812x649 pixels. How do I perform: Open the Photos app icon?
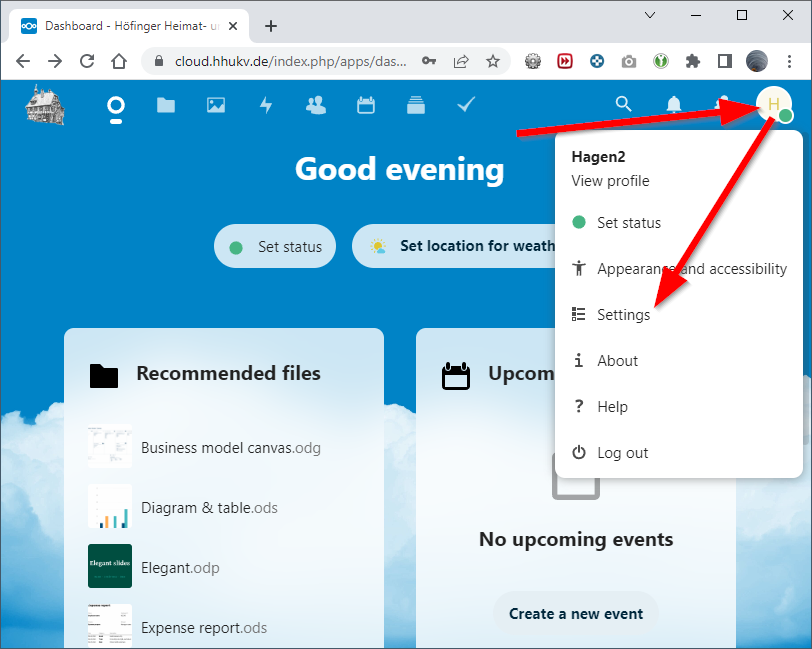pos(216,105)
